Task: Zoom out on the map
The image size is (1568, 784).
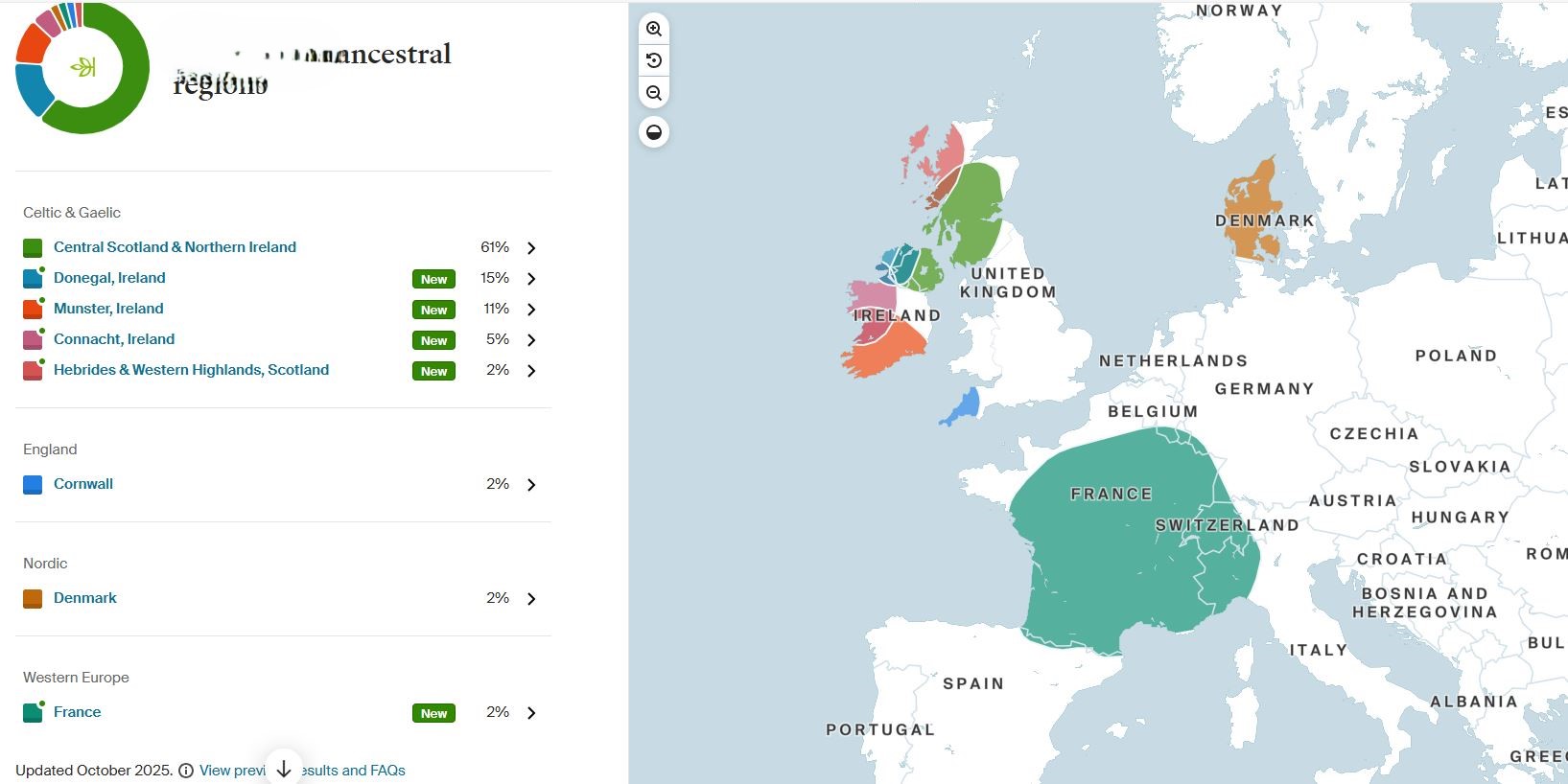Action: coord(654,93)
